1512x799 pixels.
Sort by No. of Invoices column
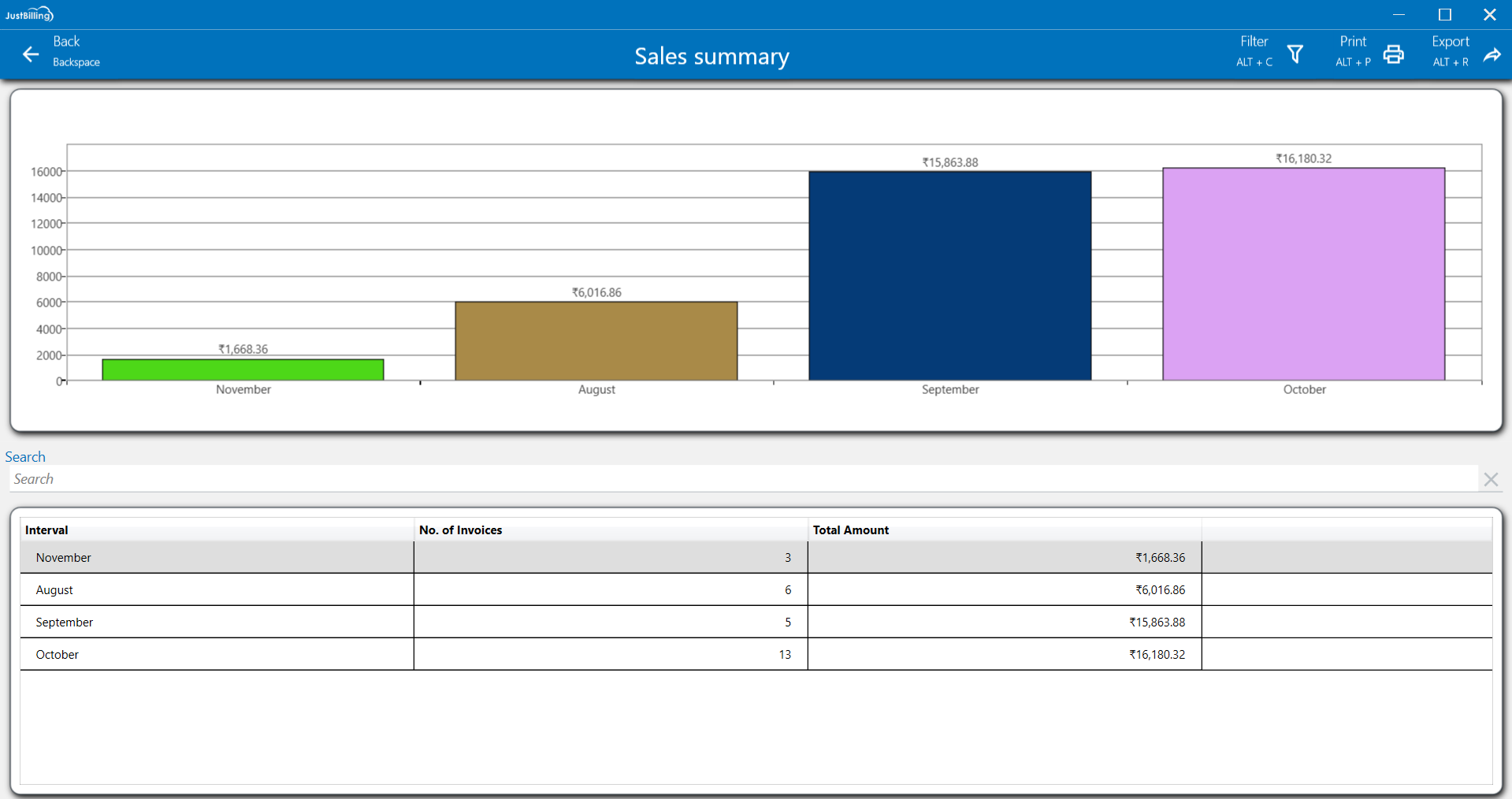click(x=460, y=530)
